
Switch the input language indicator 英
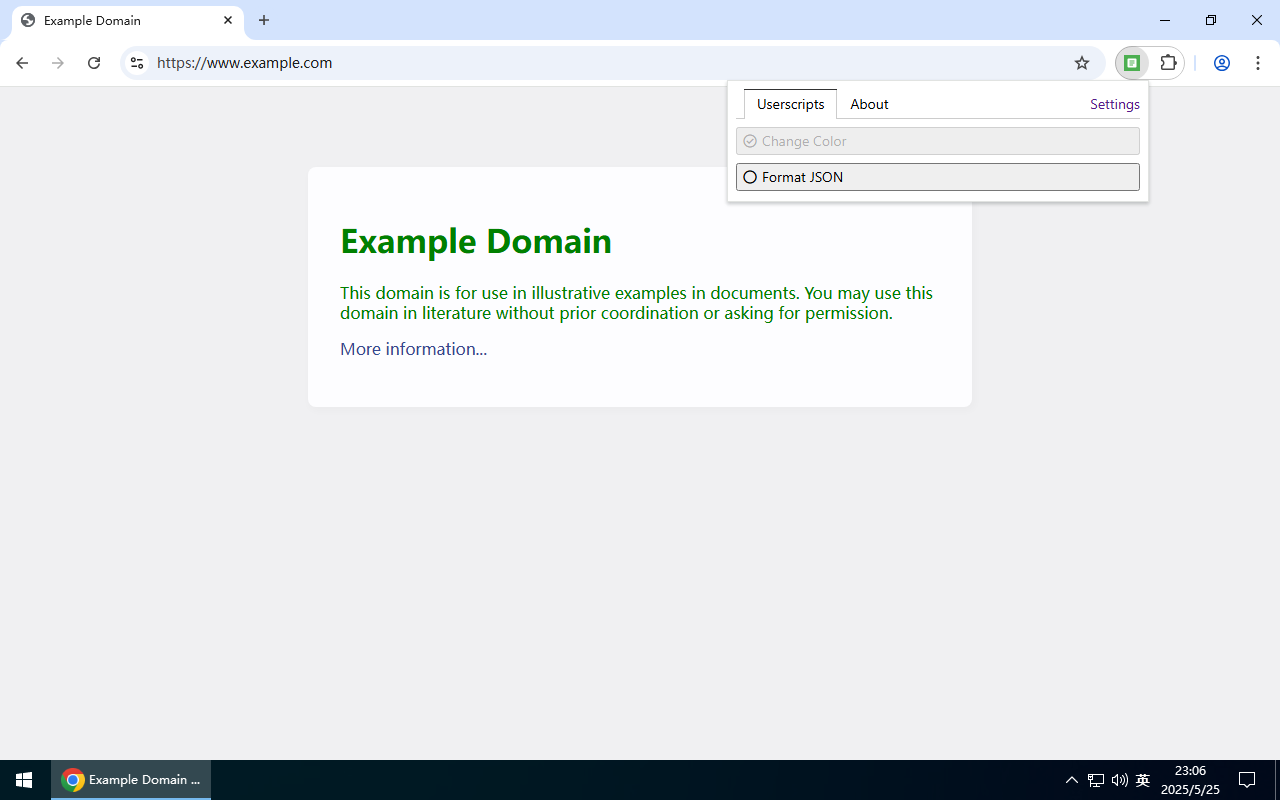(x=1143, y=780)
